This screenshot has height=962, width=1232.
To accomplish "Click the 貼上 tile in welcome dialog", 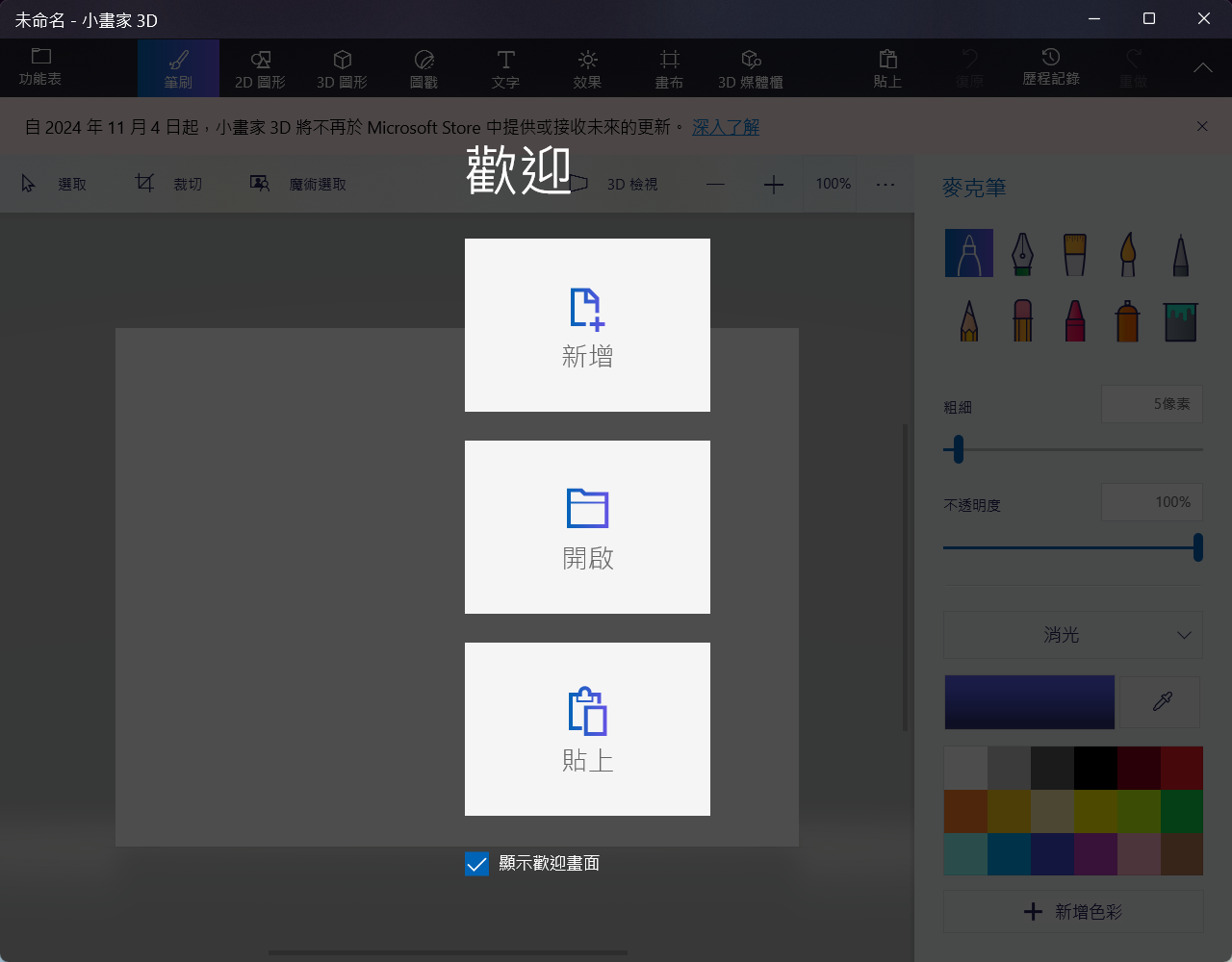I will click(x=587, y=729).
